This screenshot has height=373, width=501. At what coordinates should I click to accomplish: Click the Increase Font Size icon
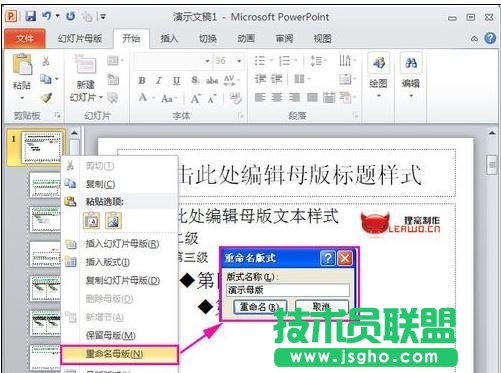[195, 98]
